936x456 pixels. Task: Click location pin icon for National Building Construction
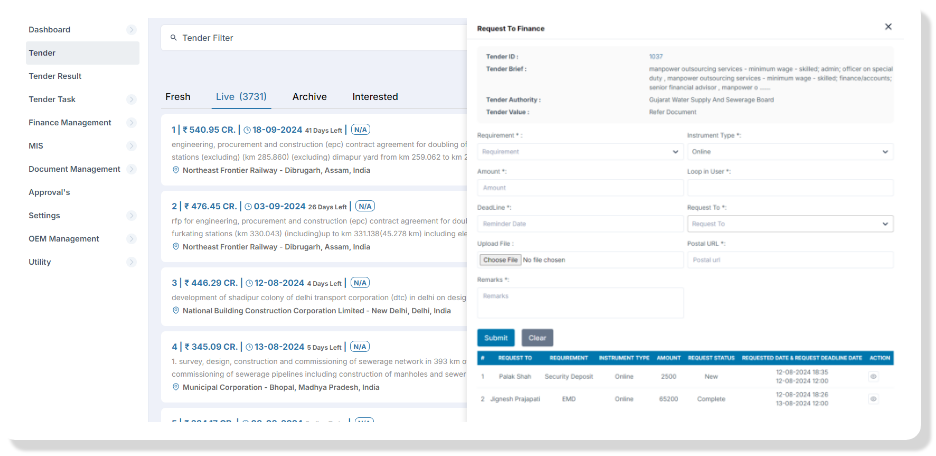[x=176, y=311]
